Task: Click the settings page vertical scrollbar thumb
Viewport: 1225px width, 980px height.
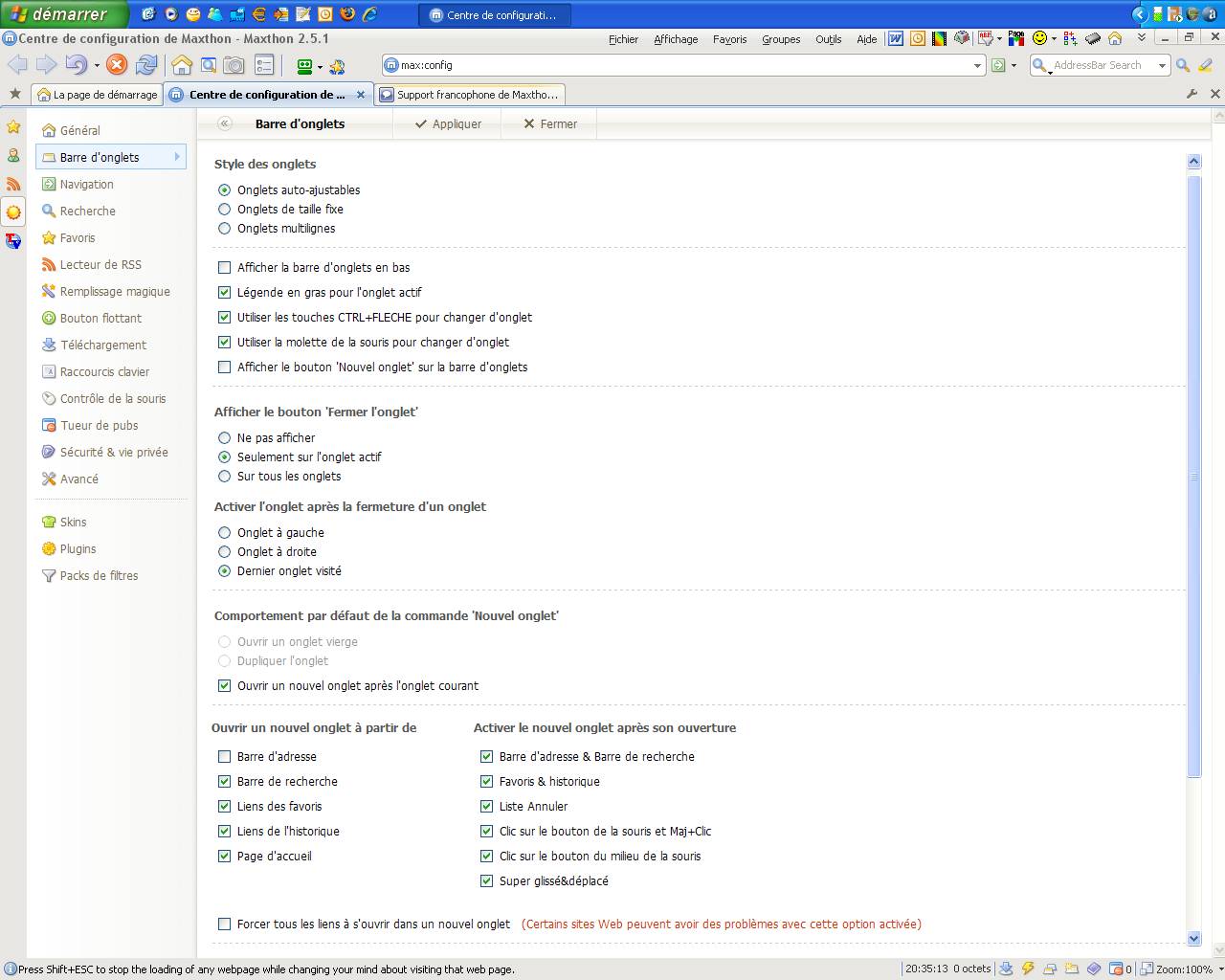Action: coord(1193,477)
